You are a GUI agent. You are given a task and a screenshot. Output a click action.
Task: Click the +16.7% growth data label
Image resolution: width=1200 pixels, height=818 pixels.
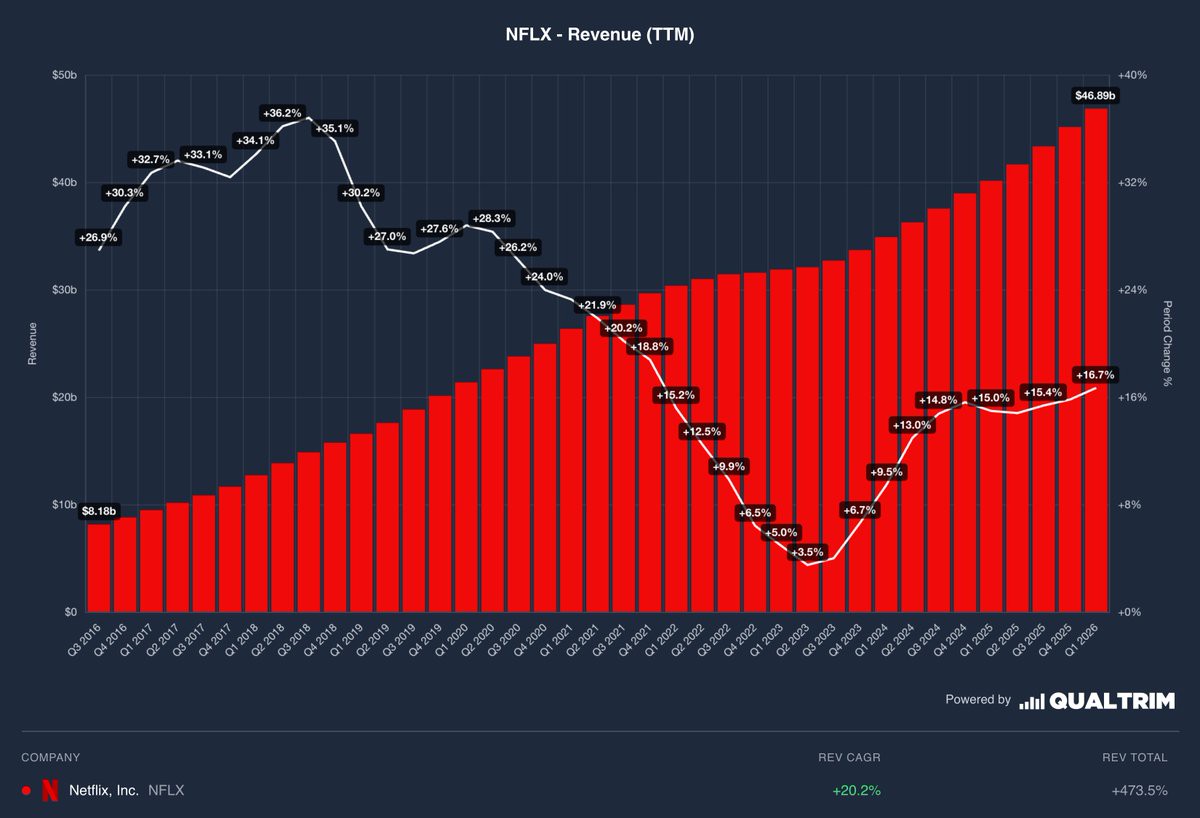[1095, 374]
